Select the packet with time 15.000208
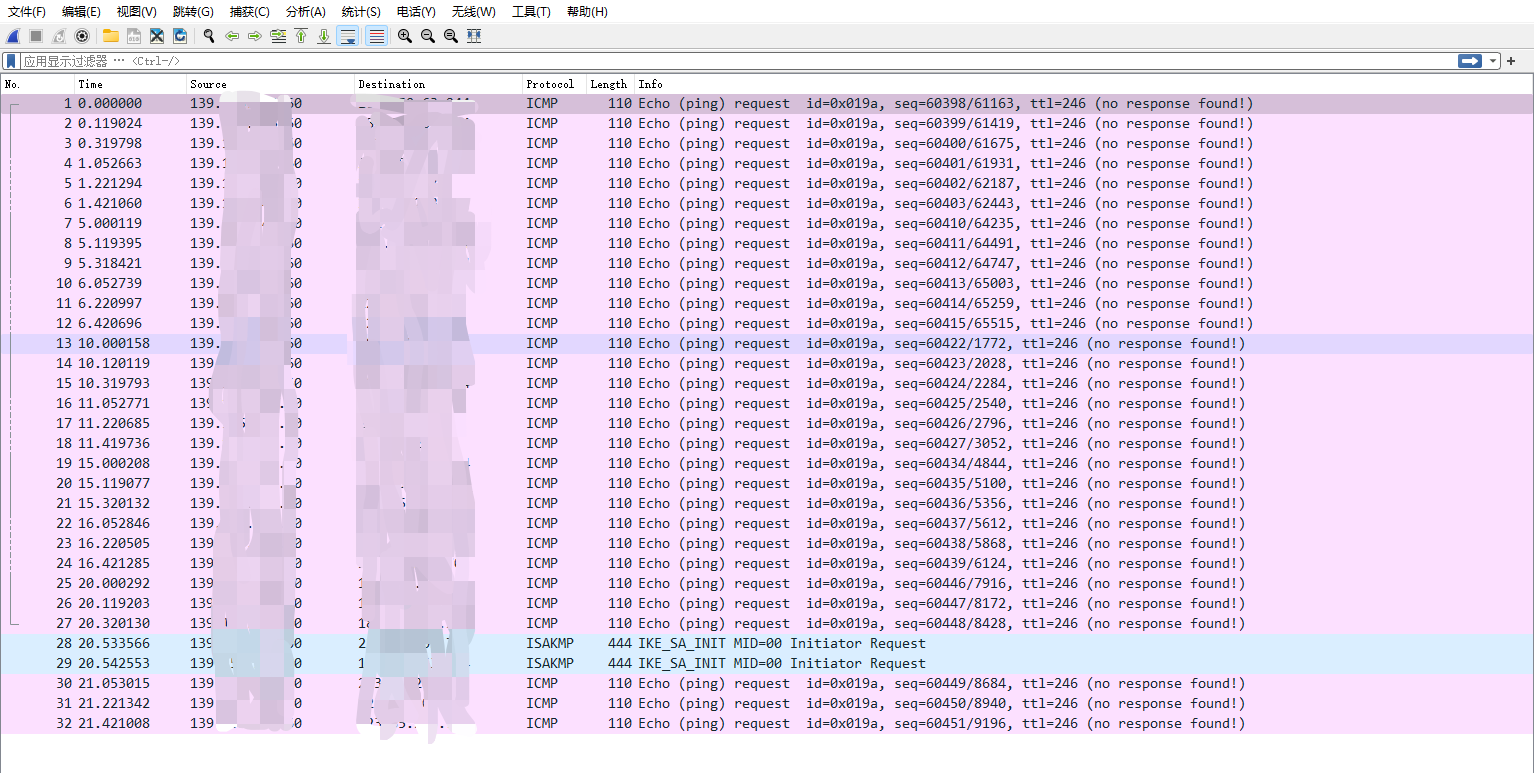Screen dimensions: 1534x773 click(767, 464)
